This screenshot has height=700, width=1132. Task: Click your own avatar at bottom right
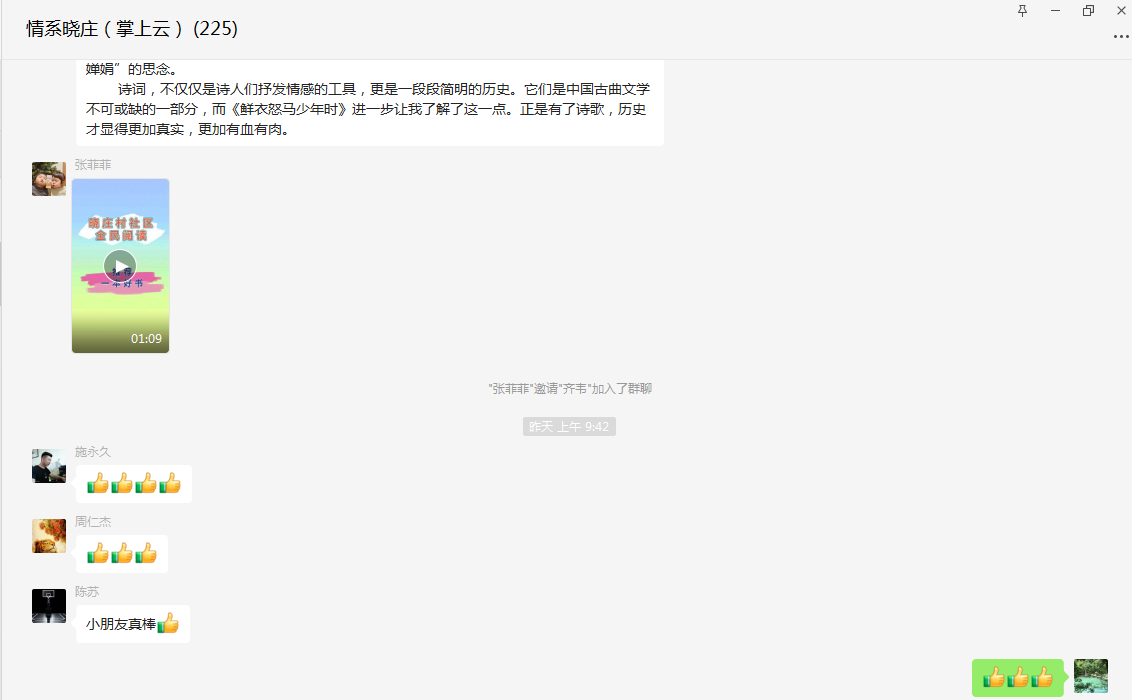(1090, 676)
